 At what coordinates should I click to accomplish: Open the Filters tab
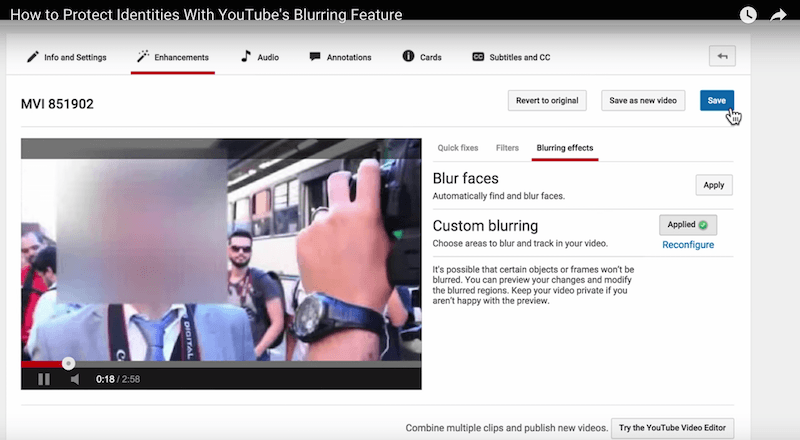[x=507, y=148]
